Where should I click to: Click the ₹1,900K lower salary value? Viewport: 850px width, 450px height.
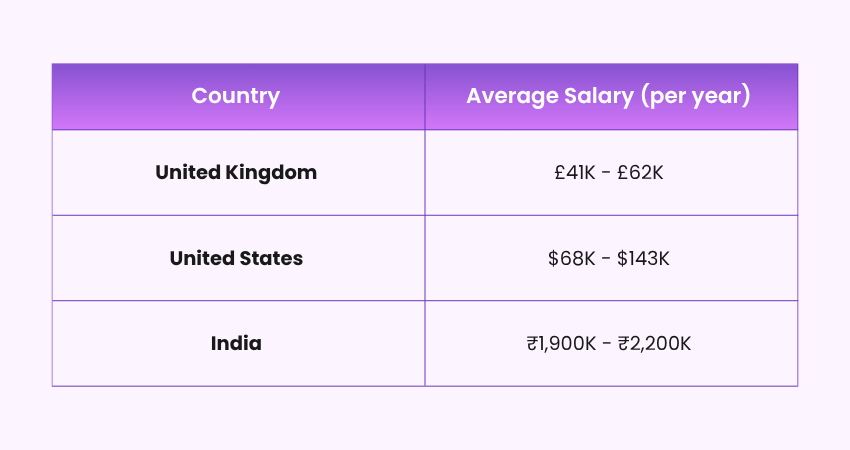[561, 343]
